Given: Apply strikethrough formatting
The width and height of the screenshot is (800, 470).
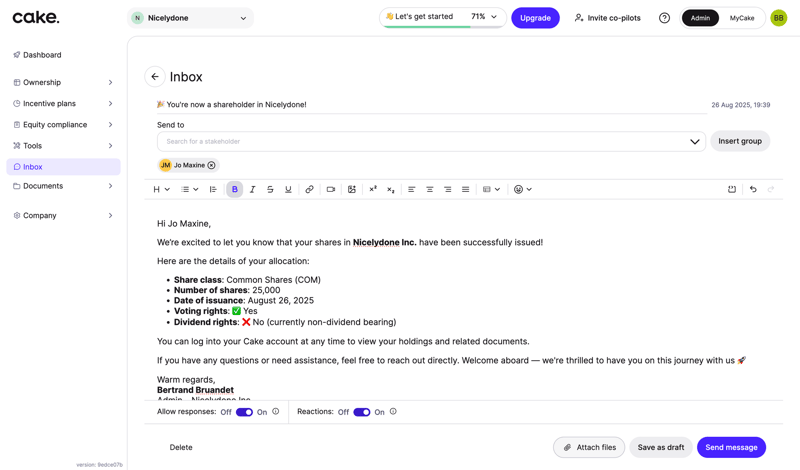Looking at the screenshot, I should click(x=270, y=189).
